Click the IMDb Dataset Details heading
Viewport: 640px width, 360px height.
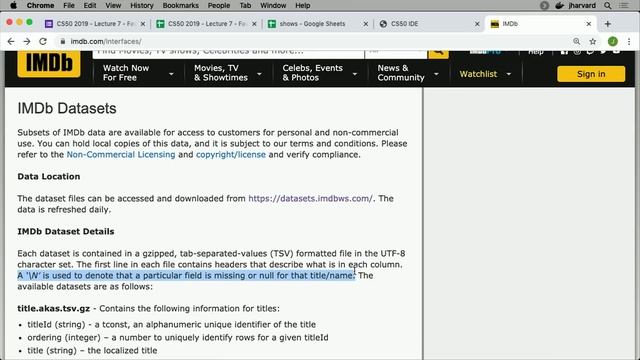point(66,232)
